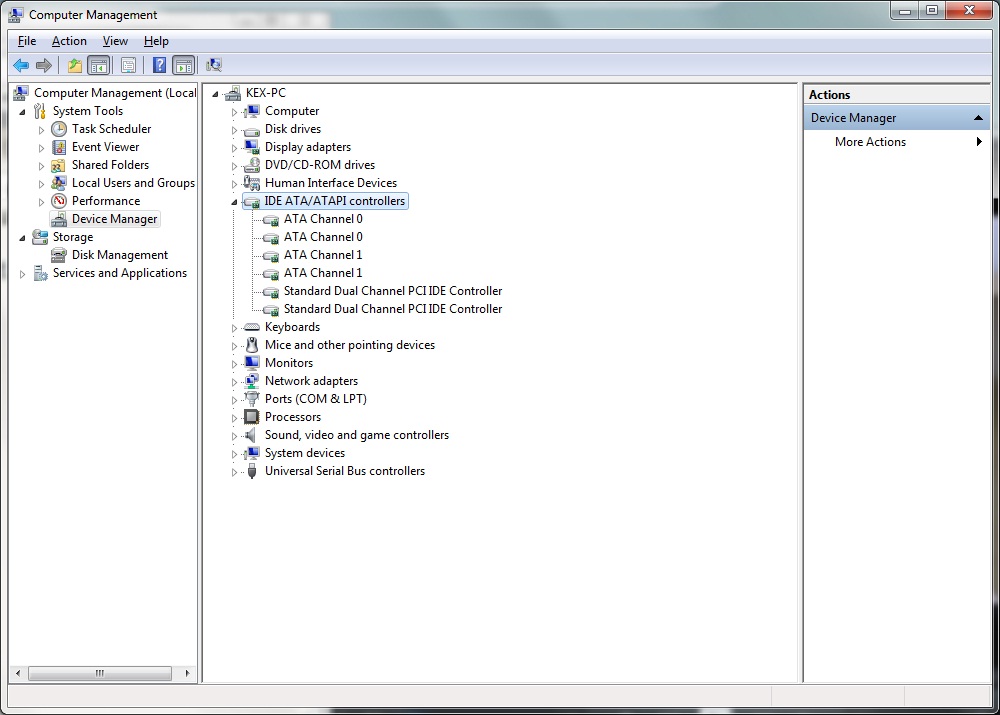
Task: Click the Shared Folders icon
Action: [x=59, y=165]
